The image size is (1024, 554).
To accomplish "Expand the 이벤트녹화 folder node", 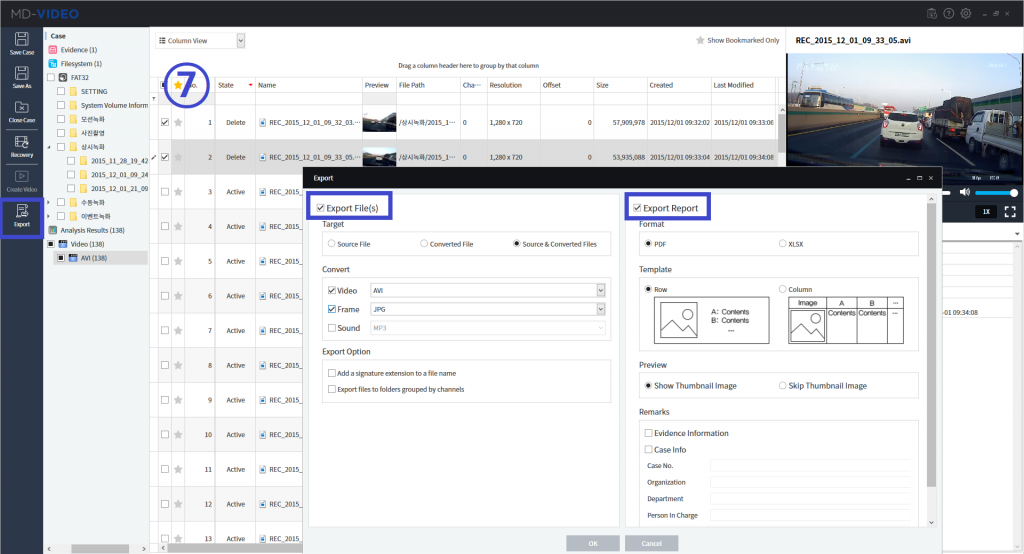I will coord(49,216).
